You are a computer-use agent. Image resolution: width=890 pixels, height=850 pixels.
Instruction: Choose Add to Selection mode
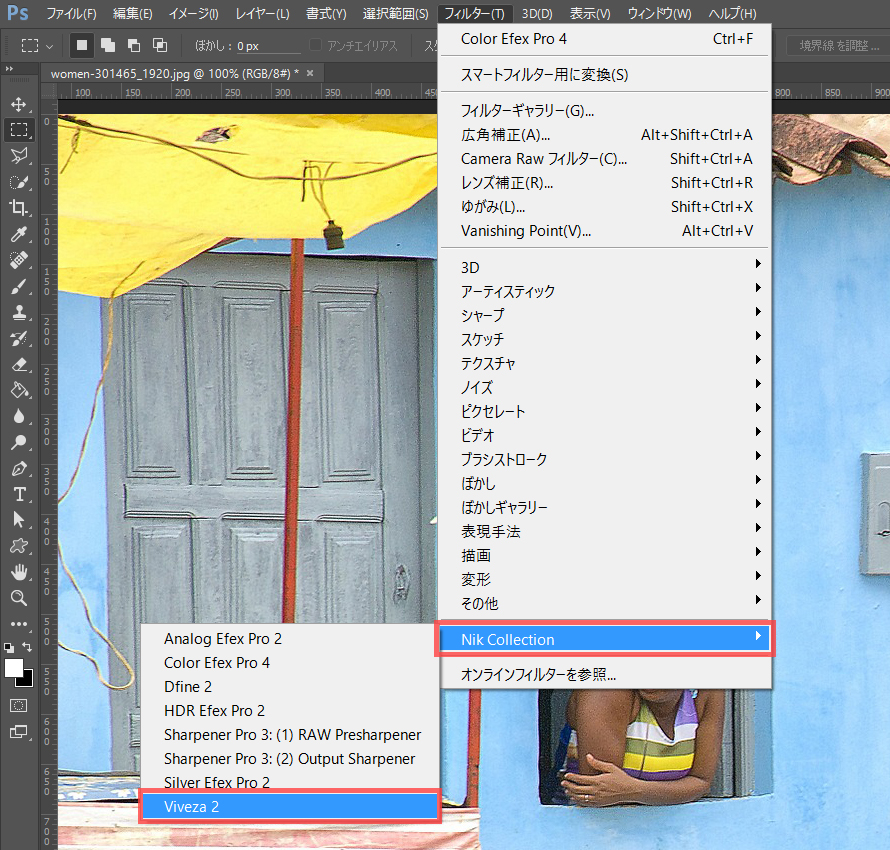(108, 45)
